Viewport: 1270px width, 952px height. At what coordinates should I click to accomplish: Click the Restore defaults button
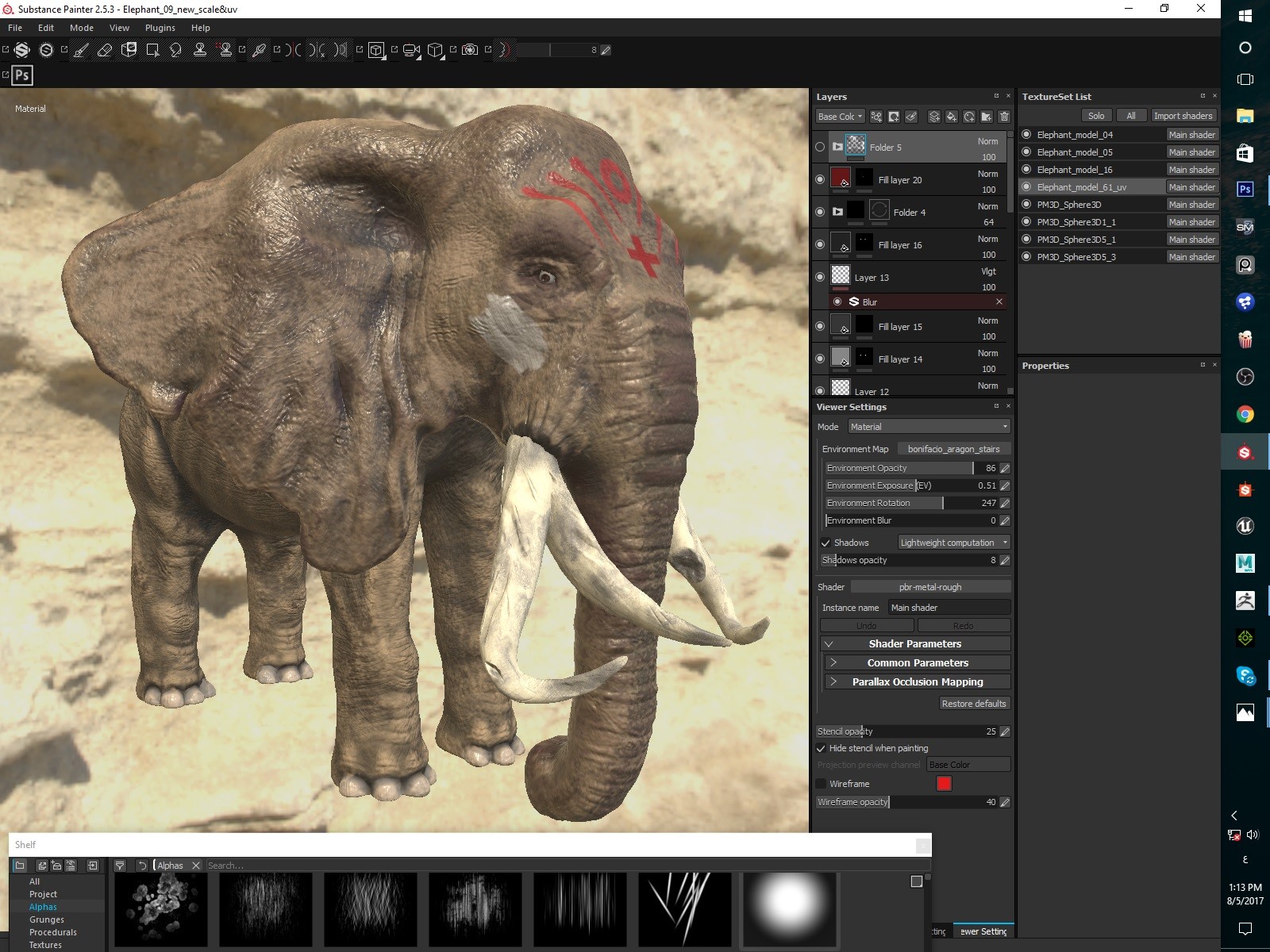[974, 704]
